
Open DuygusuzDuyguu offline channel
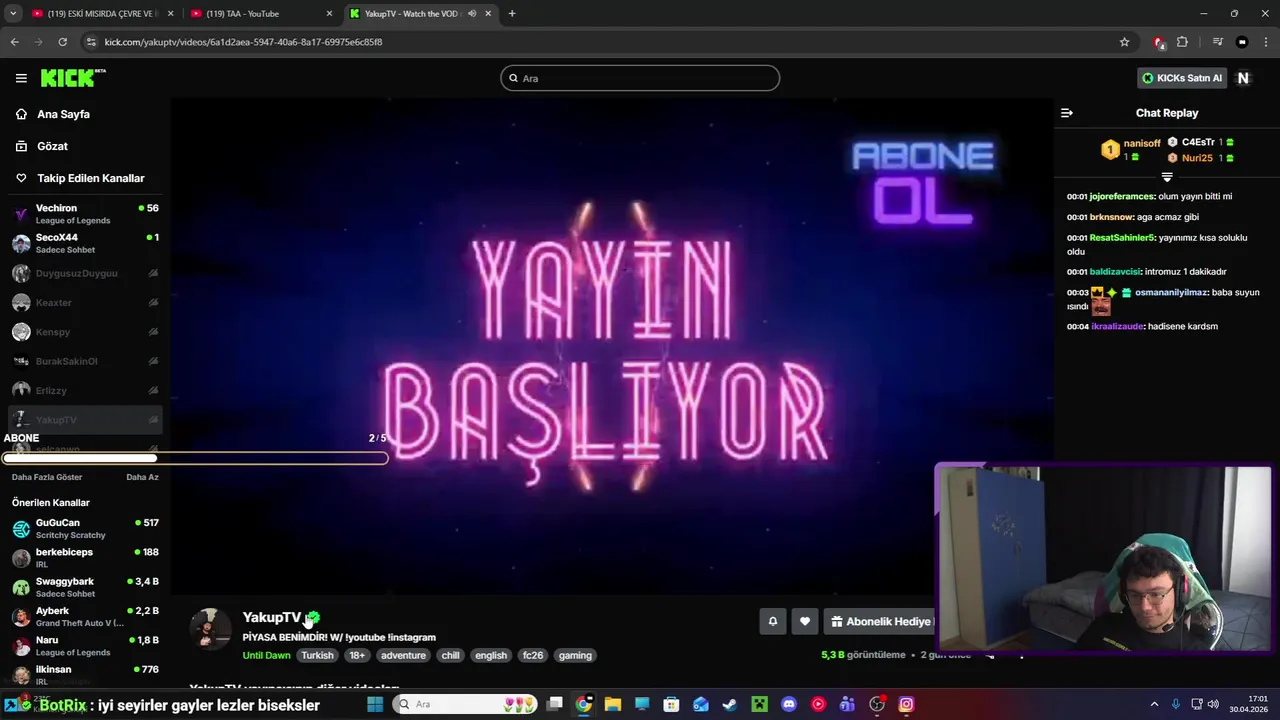tap(85, 273)
